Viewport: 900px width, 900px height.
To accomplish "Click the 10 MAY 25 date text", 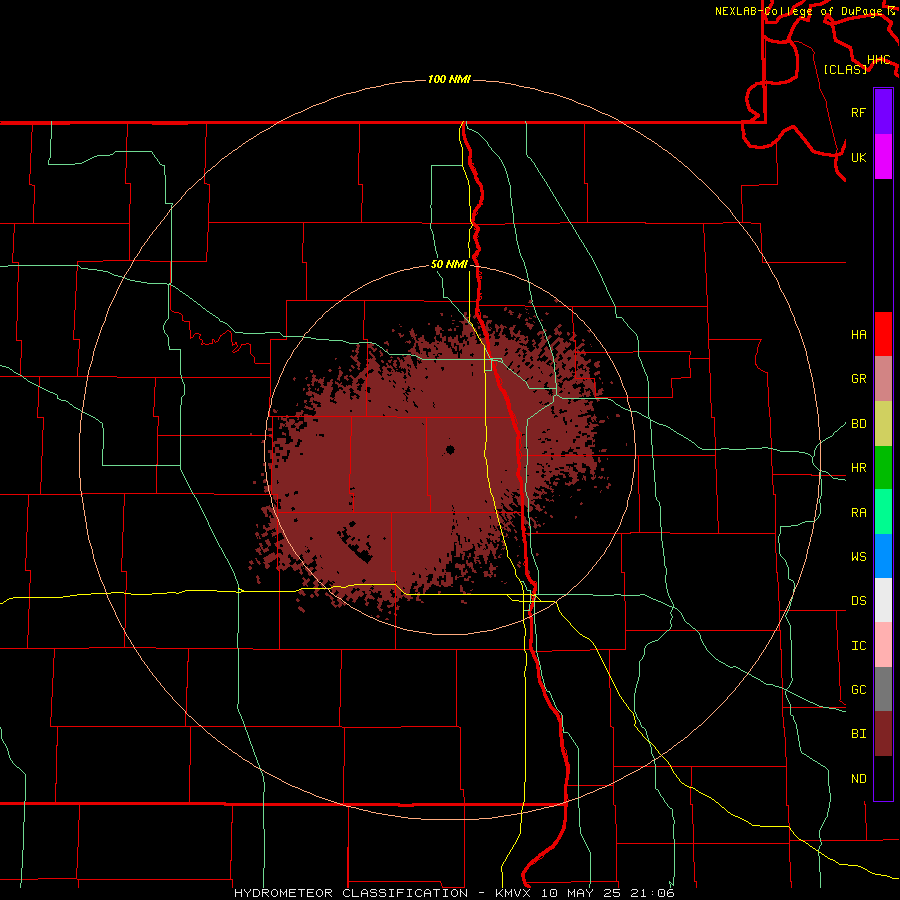I will coord(581,893).
